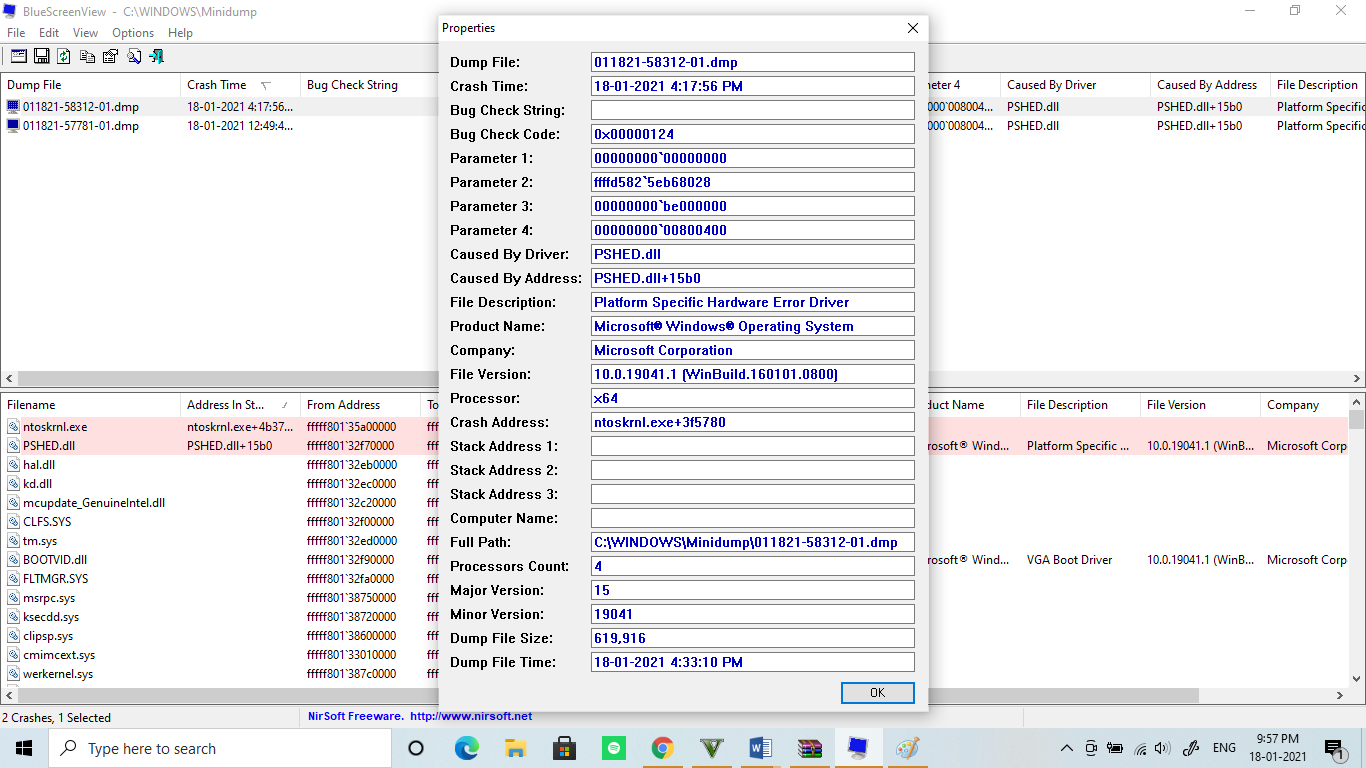Click the Wi-Fi network tray icon
1366x768 pixels.
tap(1139, 748)
